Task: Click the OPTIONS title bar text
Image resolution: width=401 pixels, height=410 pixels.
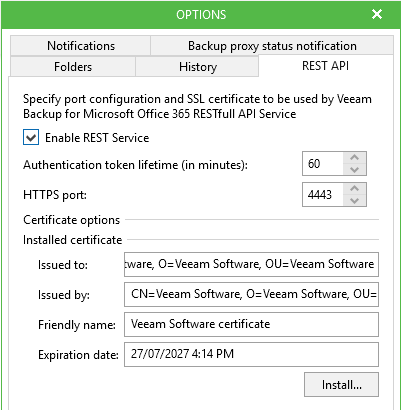Action: click(x=201, y=15)
